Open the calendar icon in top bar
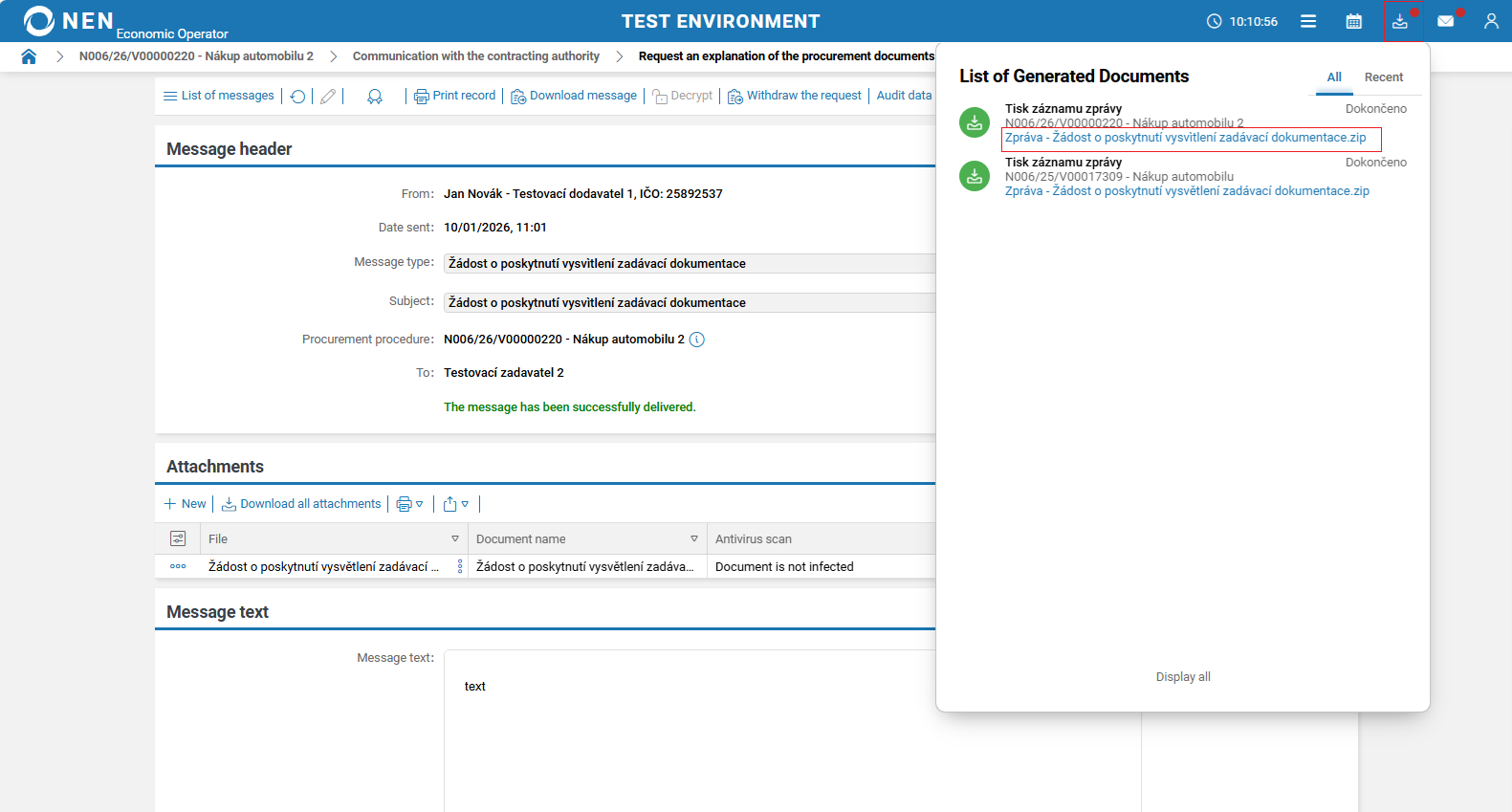 click(x=1353, y=21)
